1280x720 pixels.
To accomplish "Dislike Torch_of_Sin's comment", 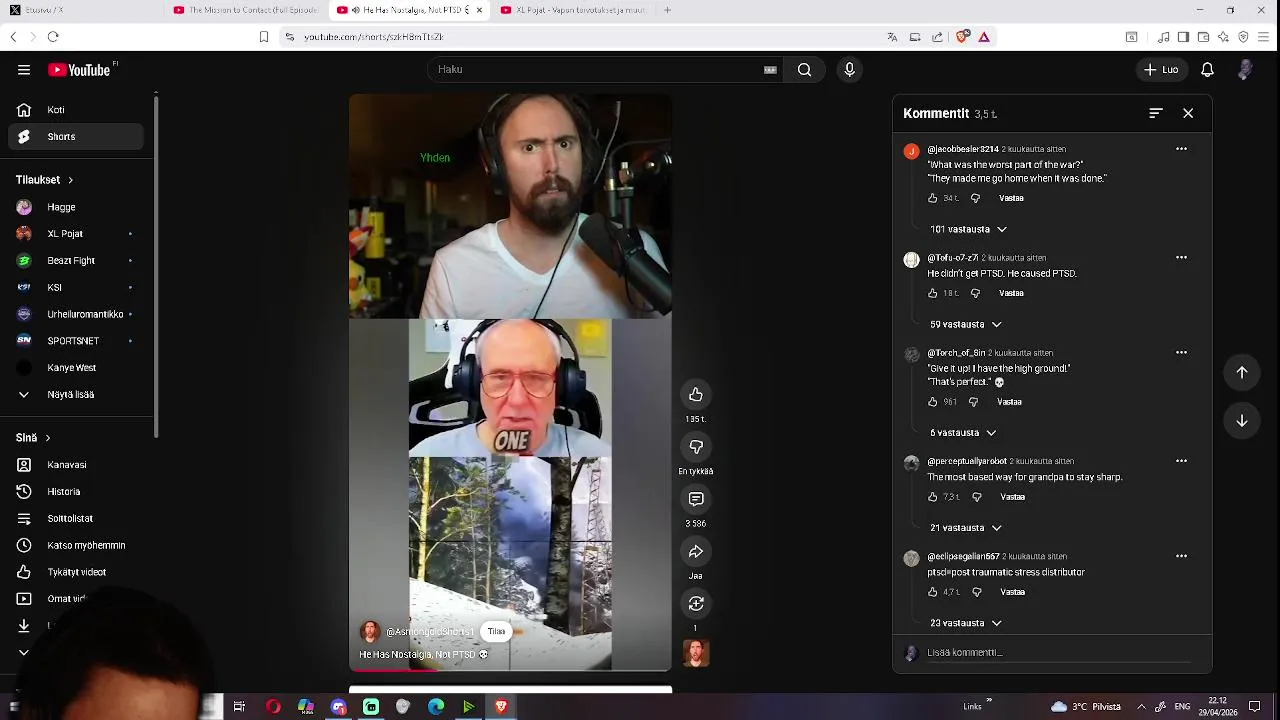I will [x=974, y=402].
